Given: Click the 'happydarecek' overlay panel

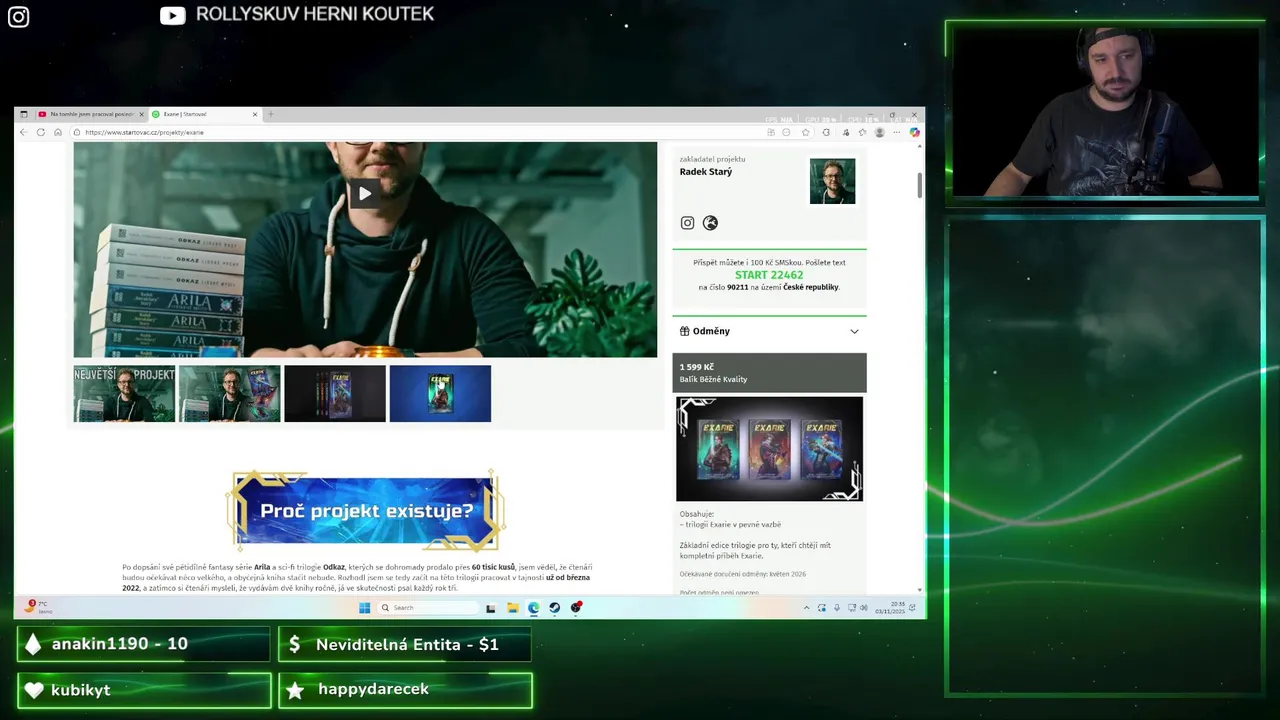Looking at the screenshot, I should 405,690.
